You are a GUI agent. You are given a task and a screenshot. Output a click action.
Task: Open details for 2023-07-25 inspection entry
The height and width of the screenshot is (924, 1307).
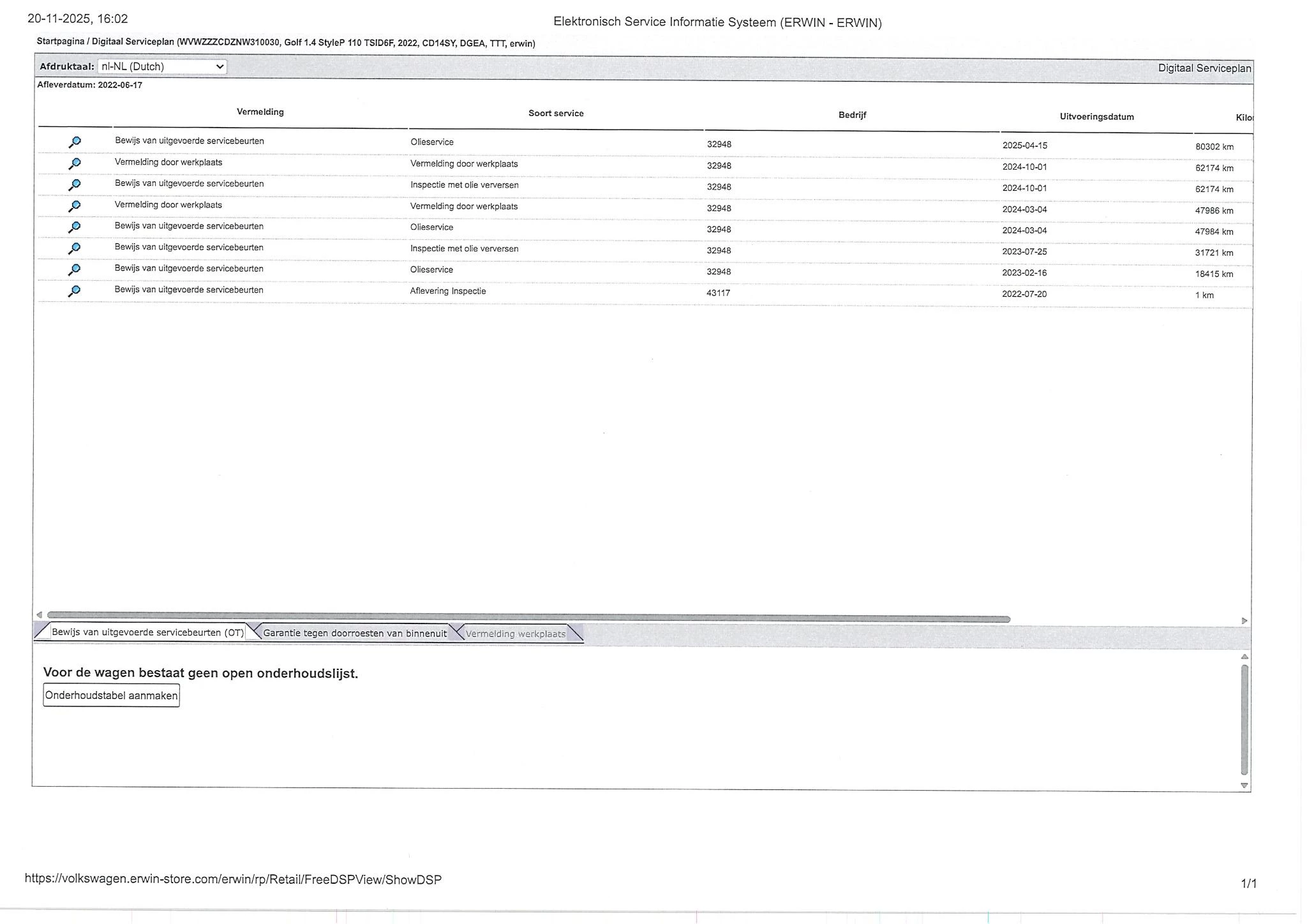pyautogui.click(x=75, y=248)
